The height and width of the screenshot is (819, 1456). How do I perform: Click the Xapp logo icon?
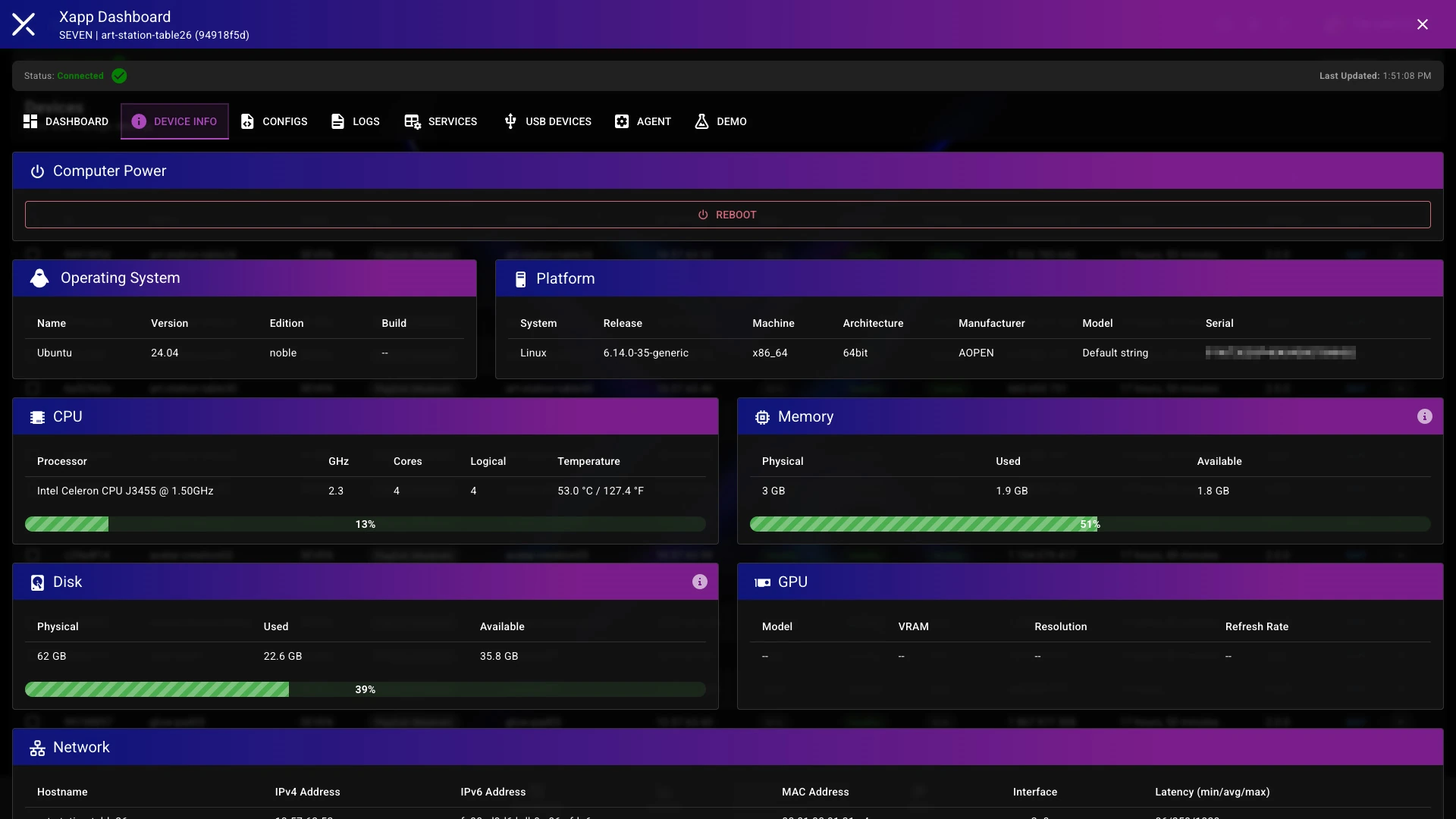[24, 24]
